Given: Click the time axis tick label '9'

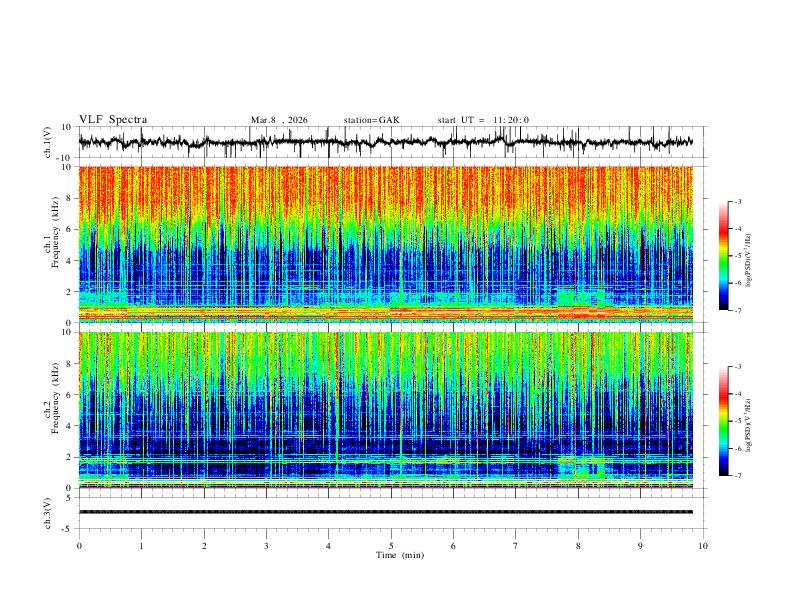Looking at the screenshot, I should coord(640,546).
